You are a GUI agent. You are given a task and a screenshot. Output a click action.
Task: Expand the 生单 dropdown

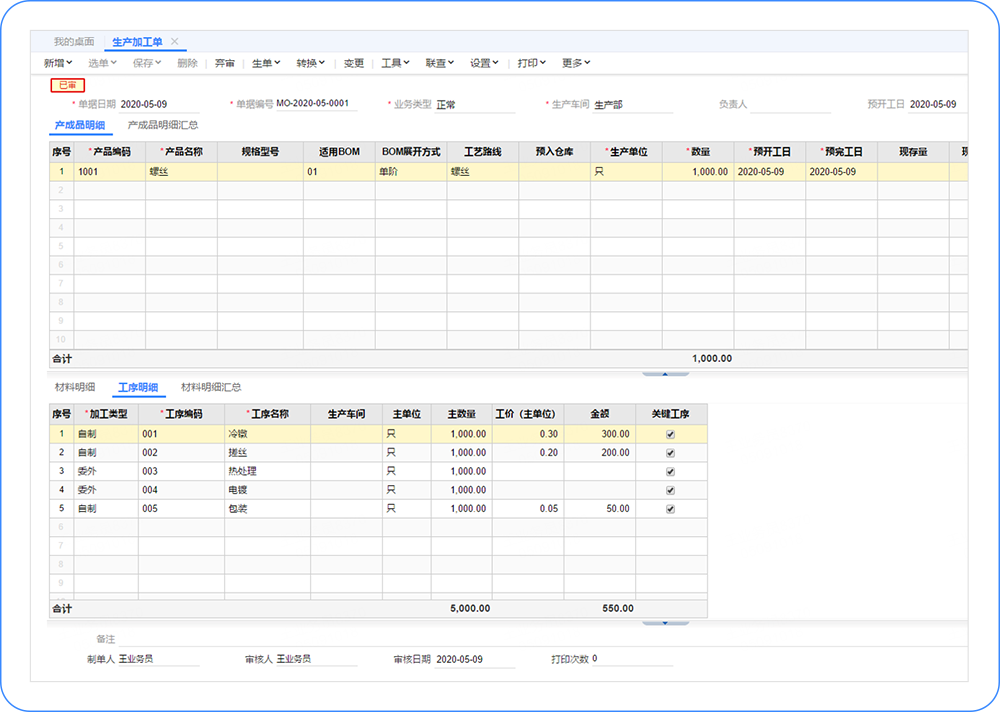(x=265, y=63)
